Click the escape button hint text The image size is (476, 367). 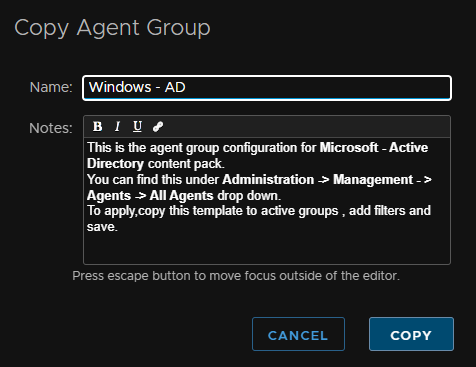236,276
